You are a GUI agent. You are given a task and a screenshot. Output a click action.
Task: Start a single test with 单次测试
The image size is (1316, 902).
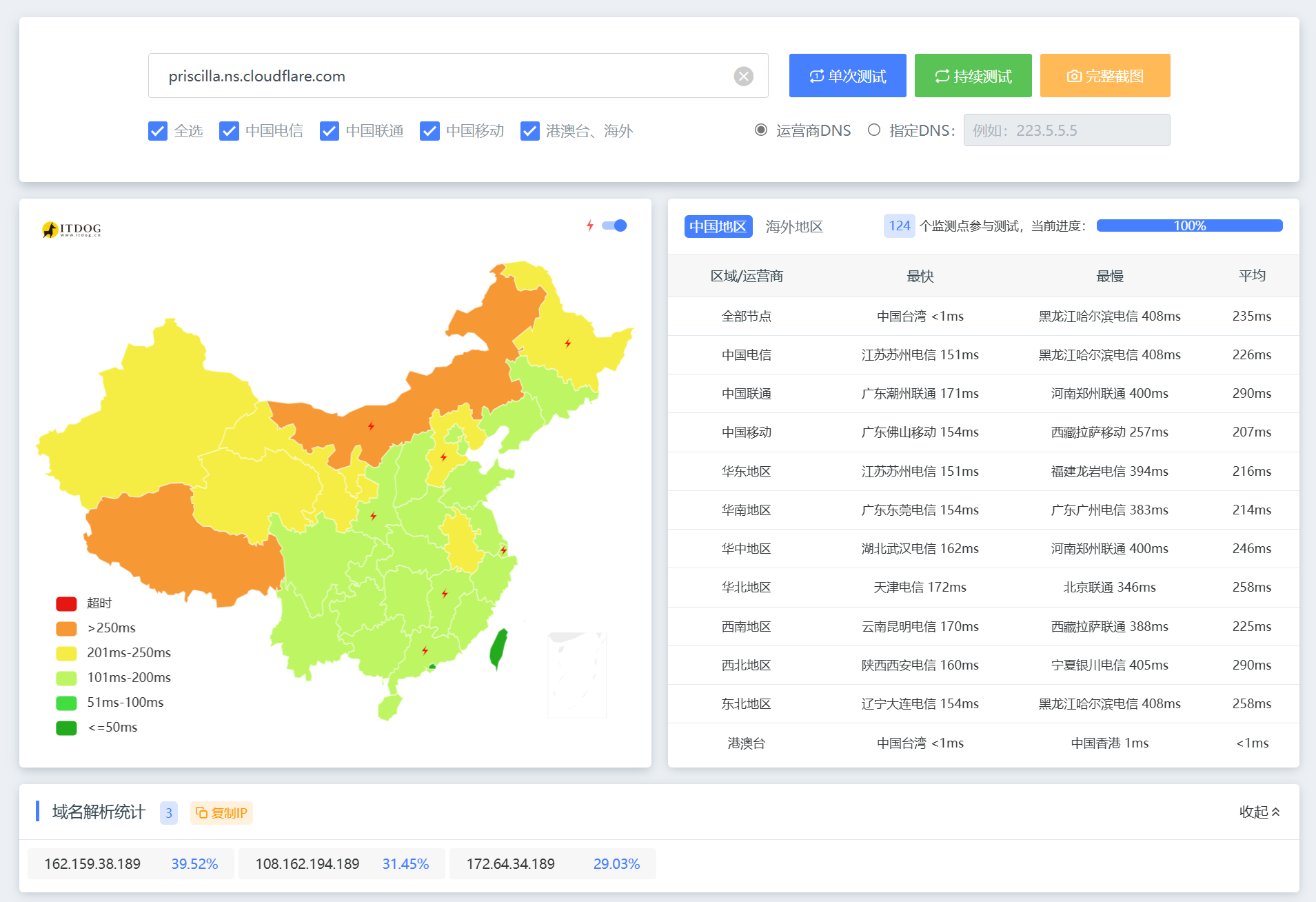[847, 76]
